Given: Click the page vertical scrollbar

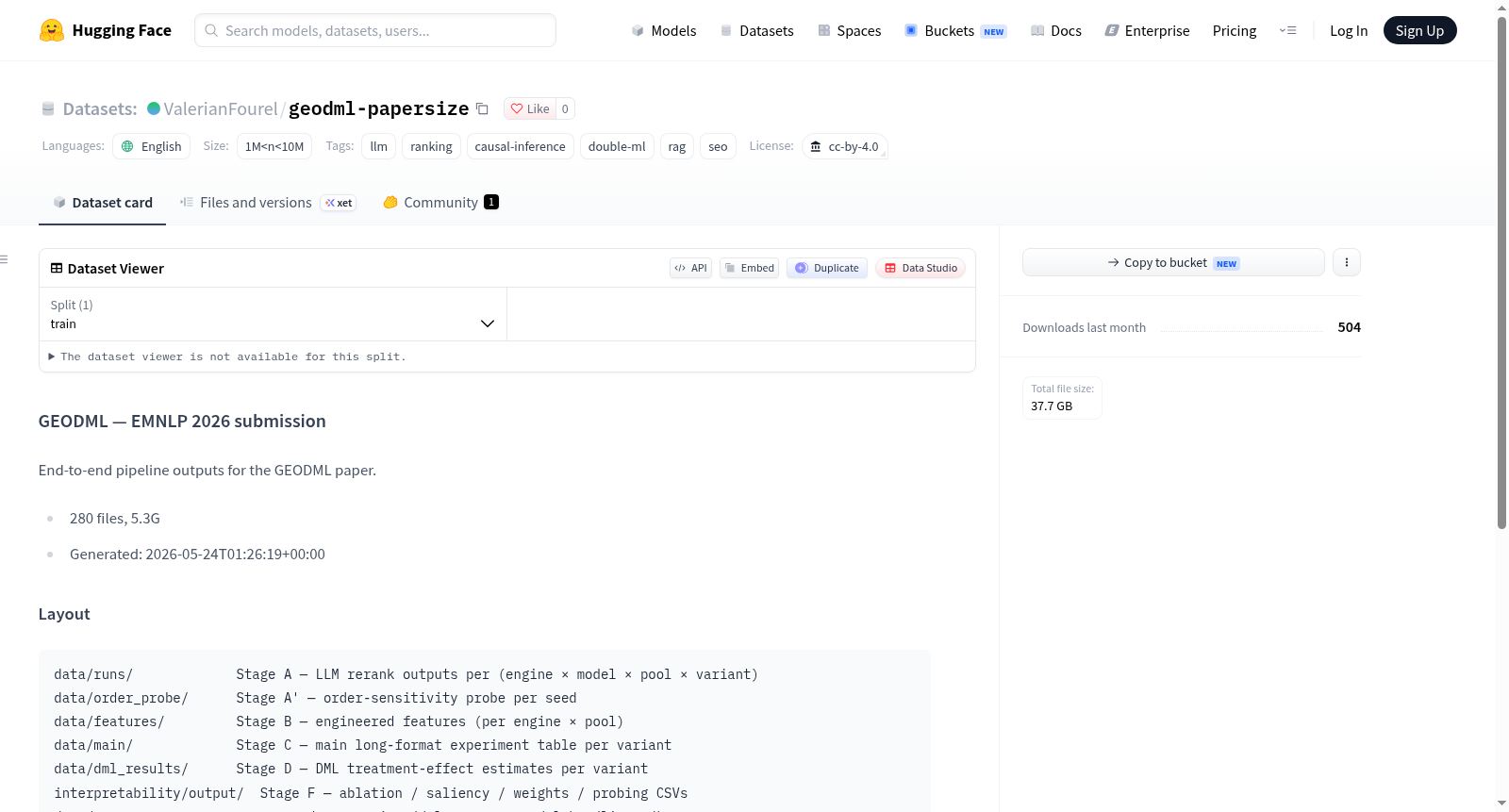Looking at the screenshot, I should (x=1501, y=273).
